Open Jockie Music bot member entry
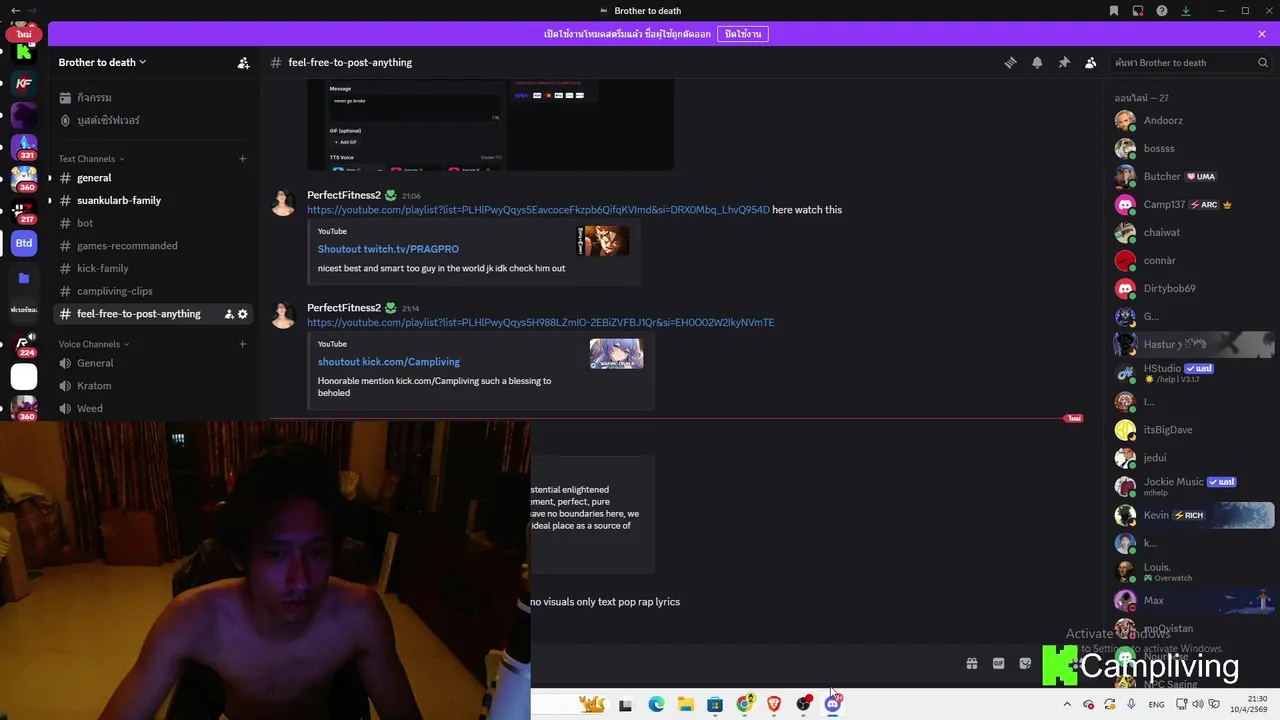 [1192, 486]
